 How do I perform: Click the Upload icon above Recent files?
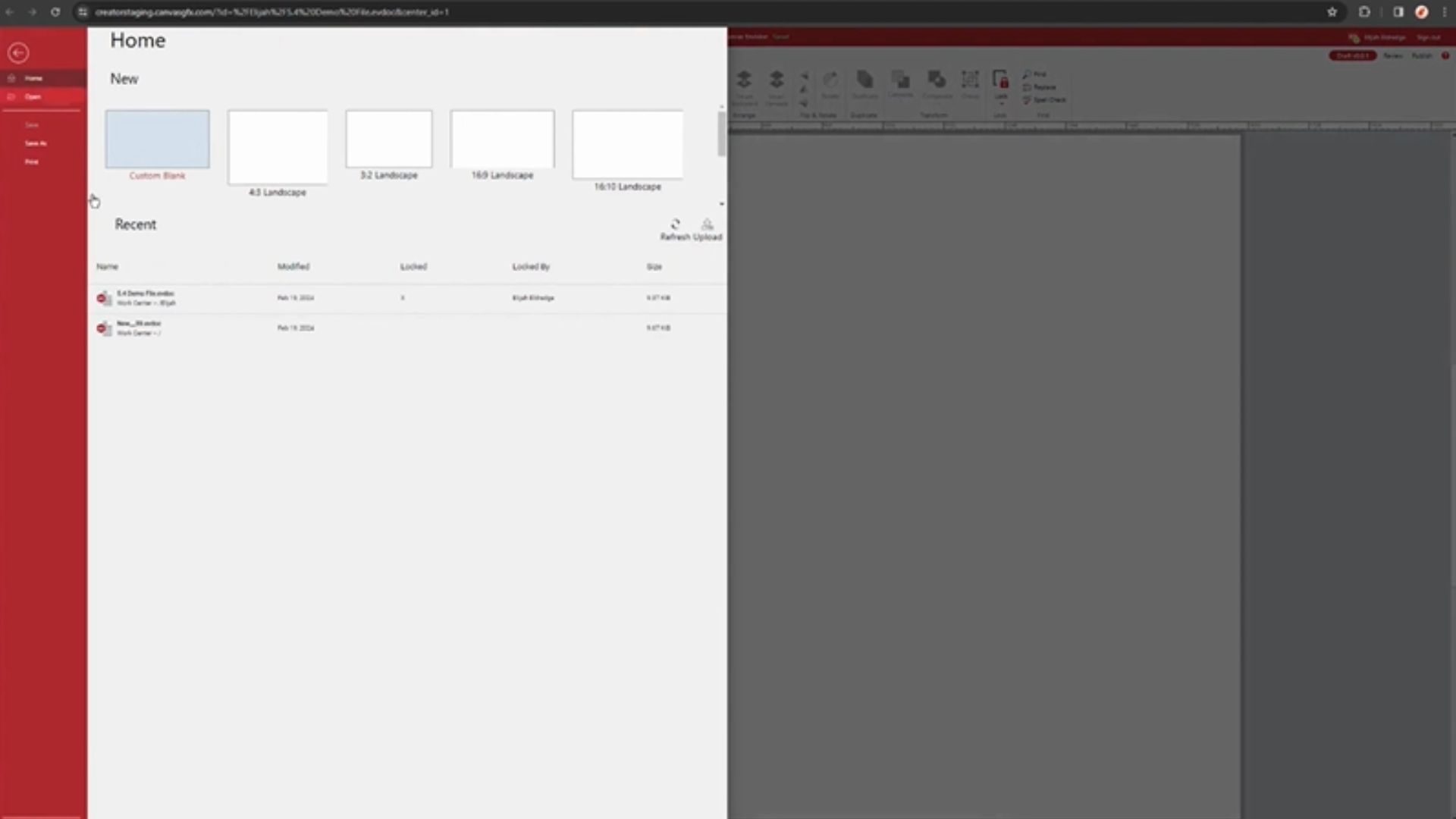click(708, 224)
